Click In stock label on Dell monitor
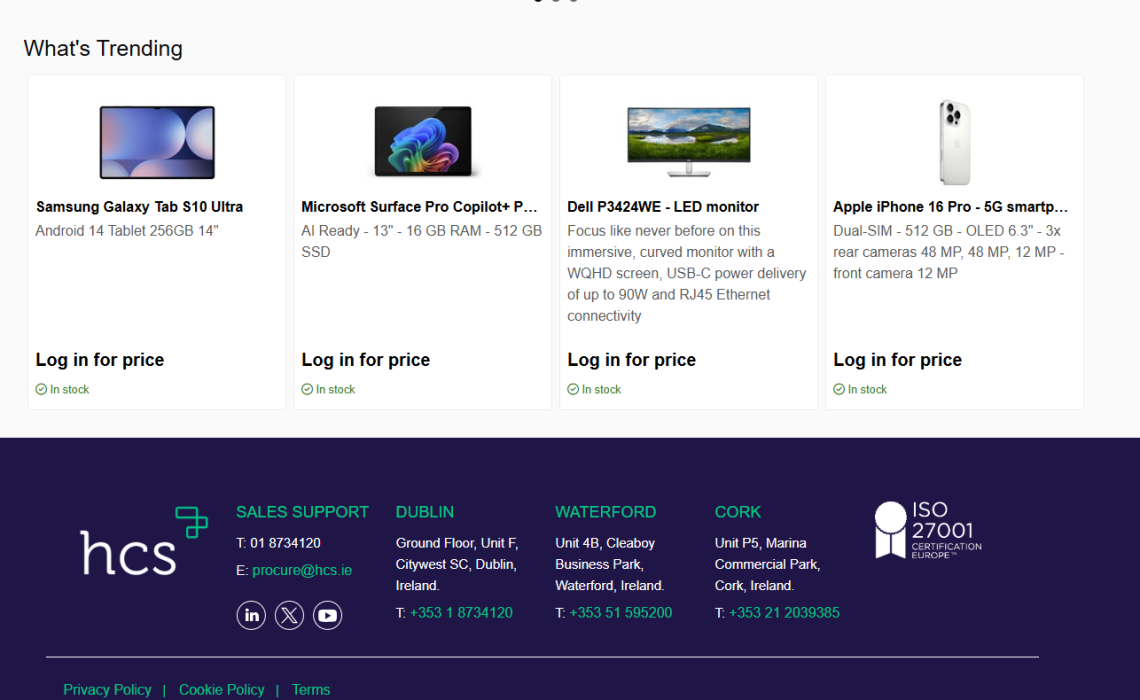 point(601,390)
